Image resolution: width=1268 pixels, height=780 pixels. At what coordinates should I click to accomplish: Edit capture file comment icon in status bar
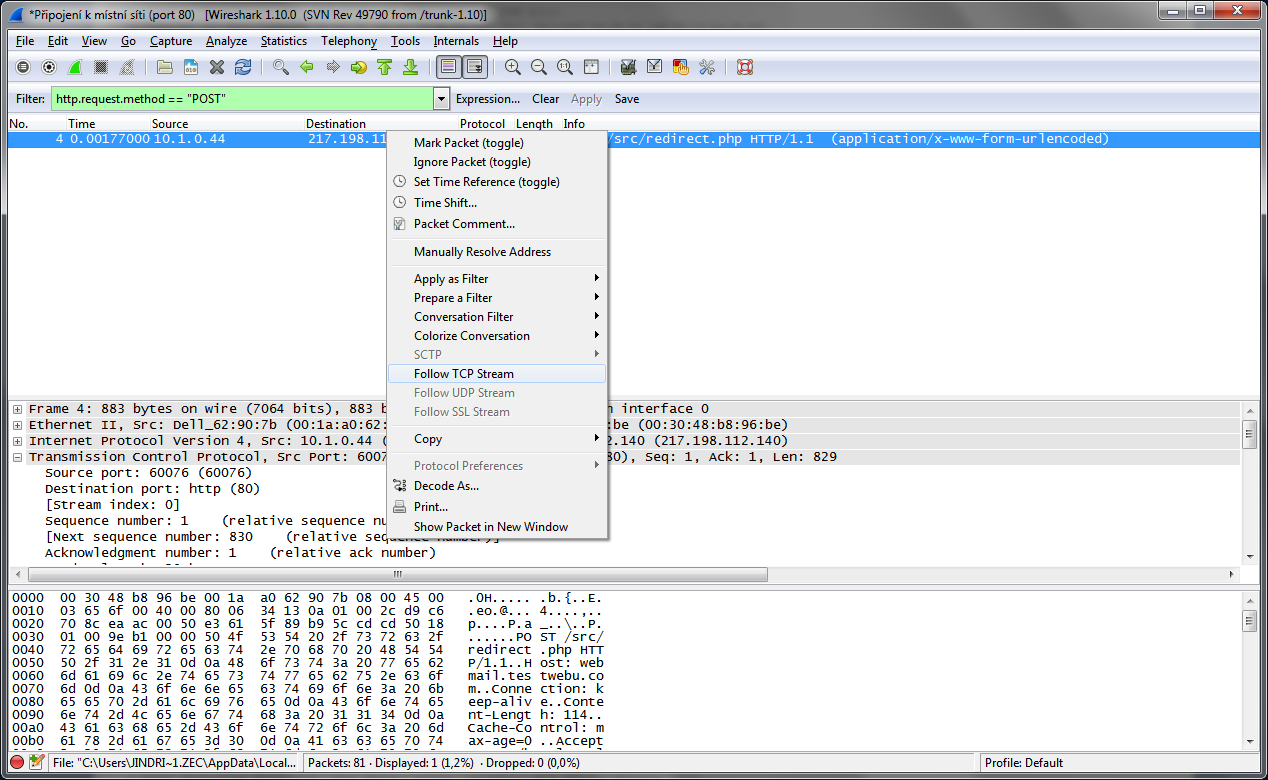[x=37, y=763]
